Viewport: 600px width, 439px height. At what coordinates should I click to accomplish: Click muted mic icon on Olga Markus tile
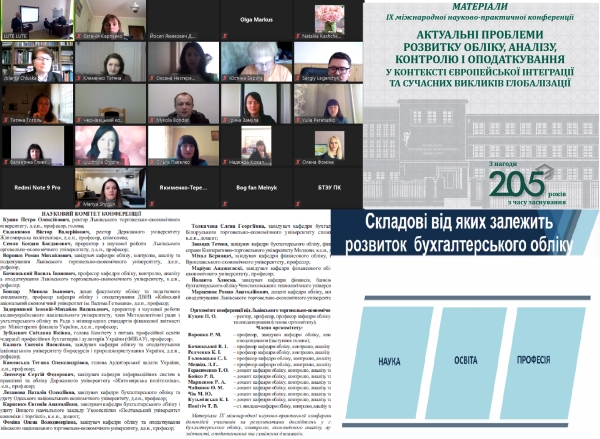click(x=225, y=36)
